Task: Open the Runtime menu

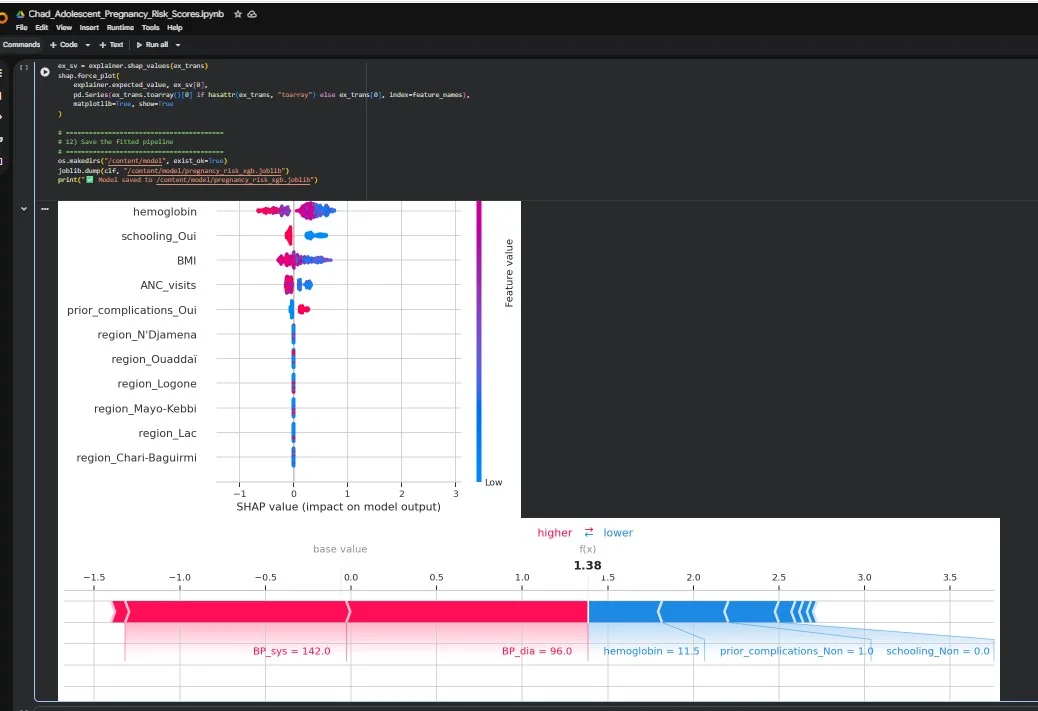Action: pos(120,28)
